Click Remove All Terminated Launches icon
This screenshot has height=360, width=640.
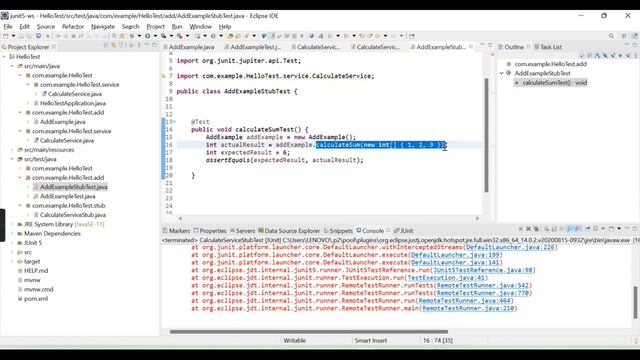click(536, 229)
